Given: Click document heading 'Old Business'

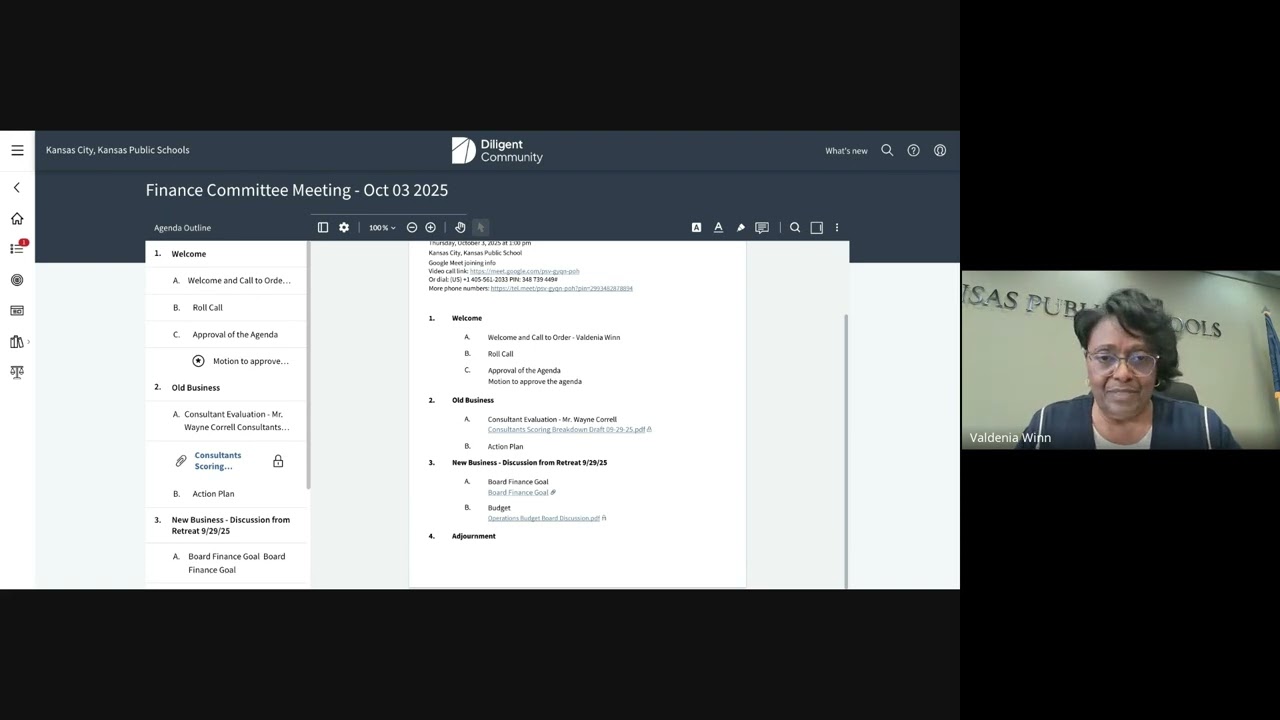Looking at the screenshot, I should coord(472,401).
